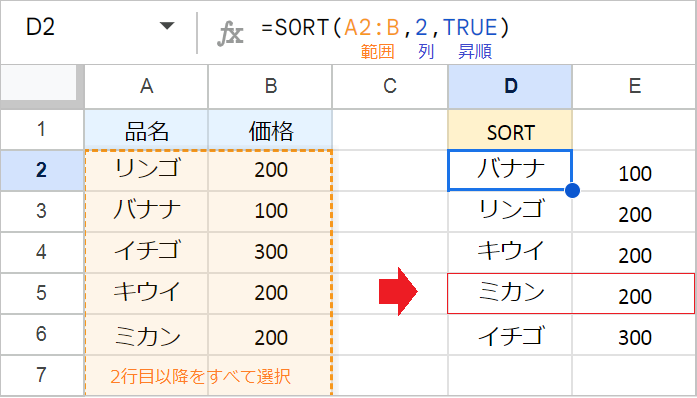The height and width of the screenshot is (398, 697).
Task: Select row 1 header
Action: tap(42, 129)
